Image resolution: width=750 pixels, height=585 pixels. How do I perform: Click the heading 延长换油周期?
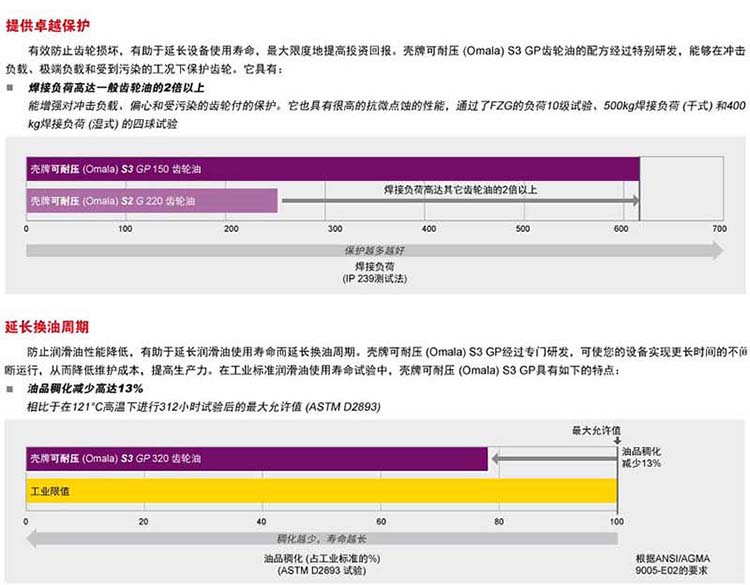click(x=47, y=327)
